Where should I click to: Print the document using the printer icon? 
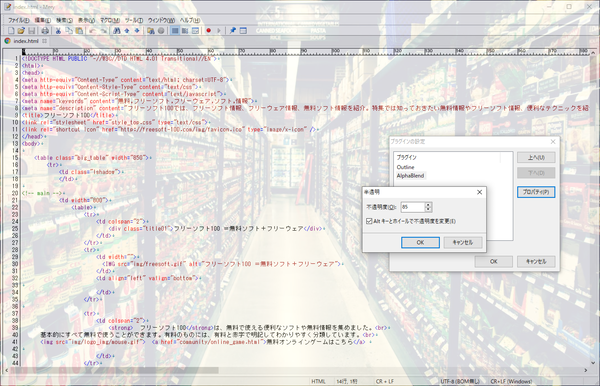[x=45, y=31]
